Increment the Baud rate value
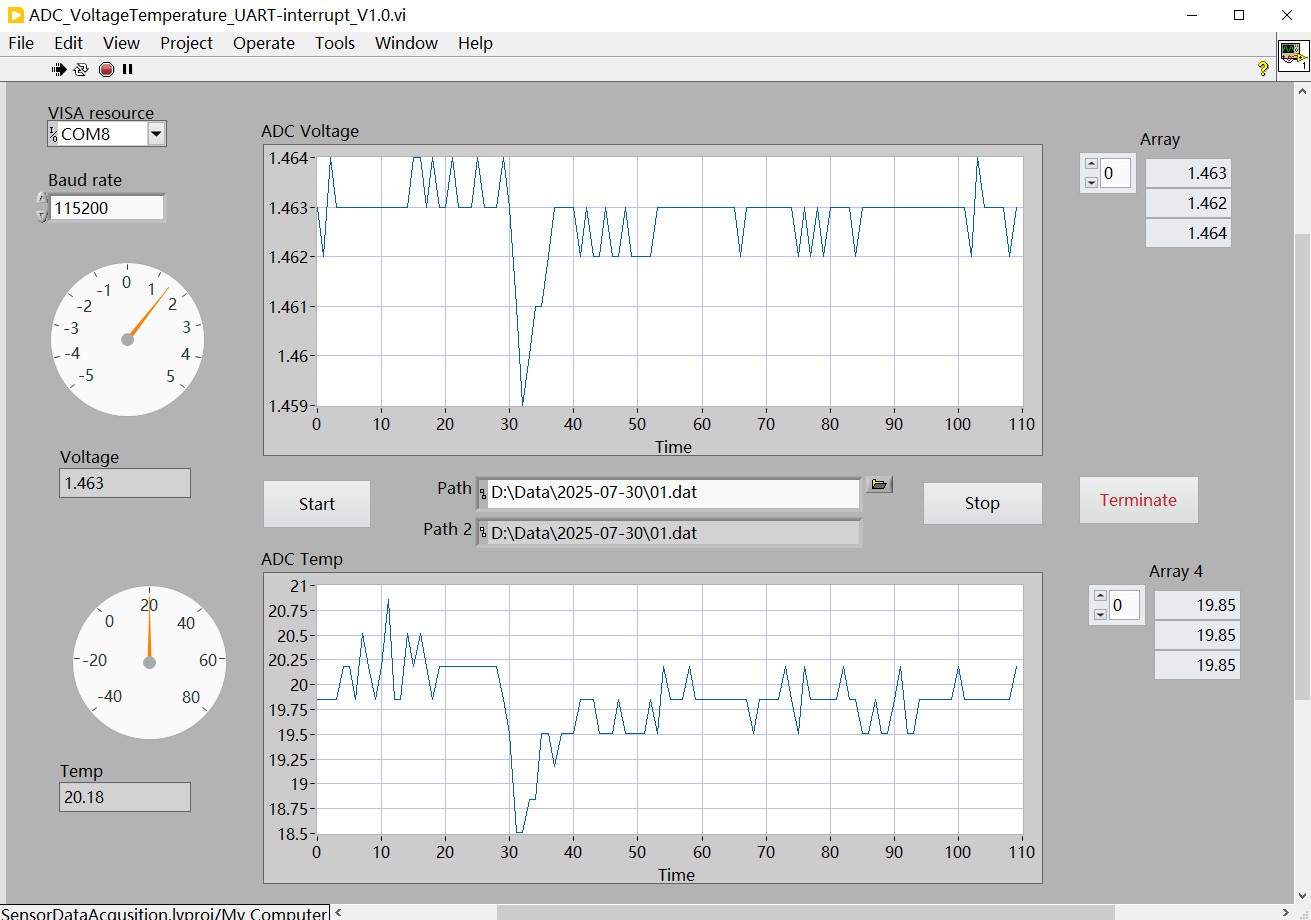Screen dimensions: 1311x920 41,200
